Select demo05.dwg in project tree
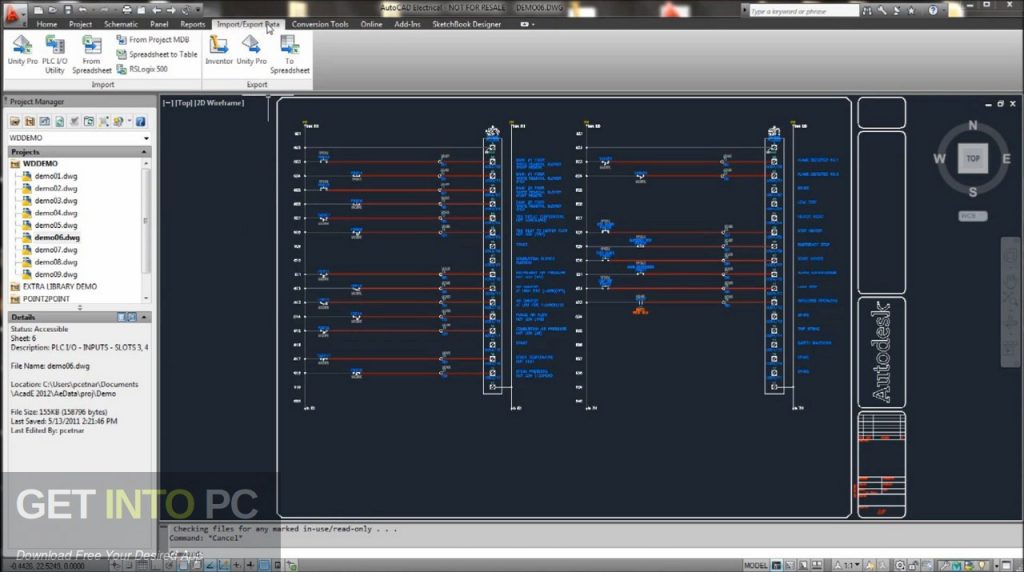 [56, 225]
